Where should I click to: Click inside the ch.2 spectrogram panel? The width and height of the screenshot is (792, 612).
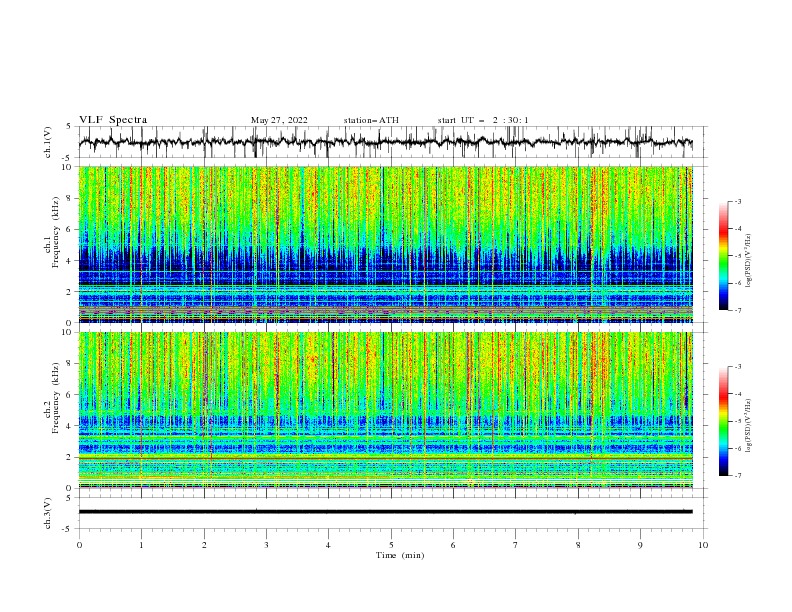385,410
